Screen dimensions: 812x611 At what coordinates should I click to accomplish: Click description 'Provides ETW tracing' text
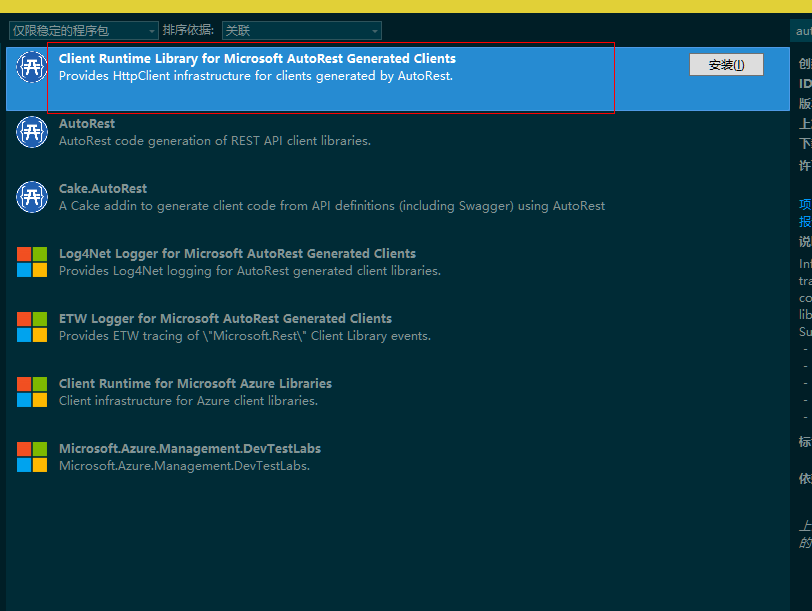click(x=245, y=336)
